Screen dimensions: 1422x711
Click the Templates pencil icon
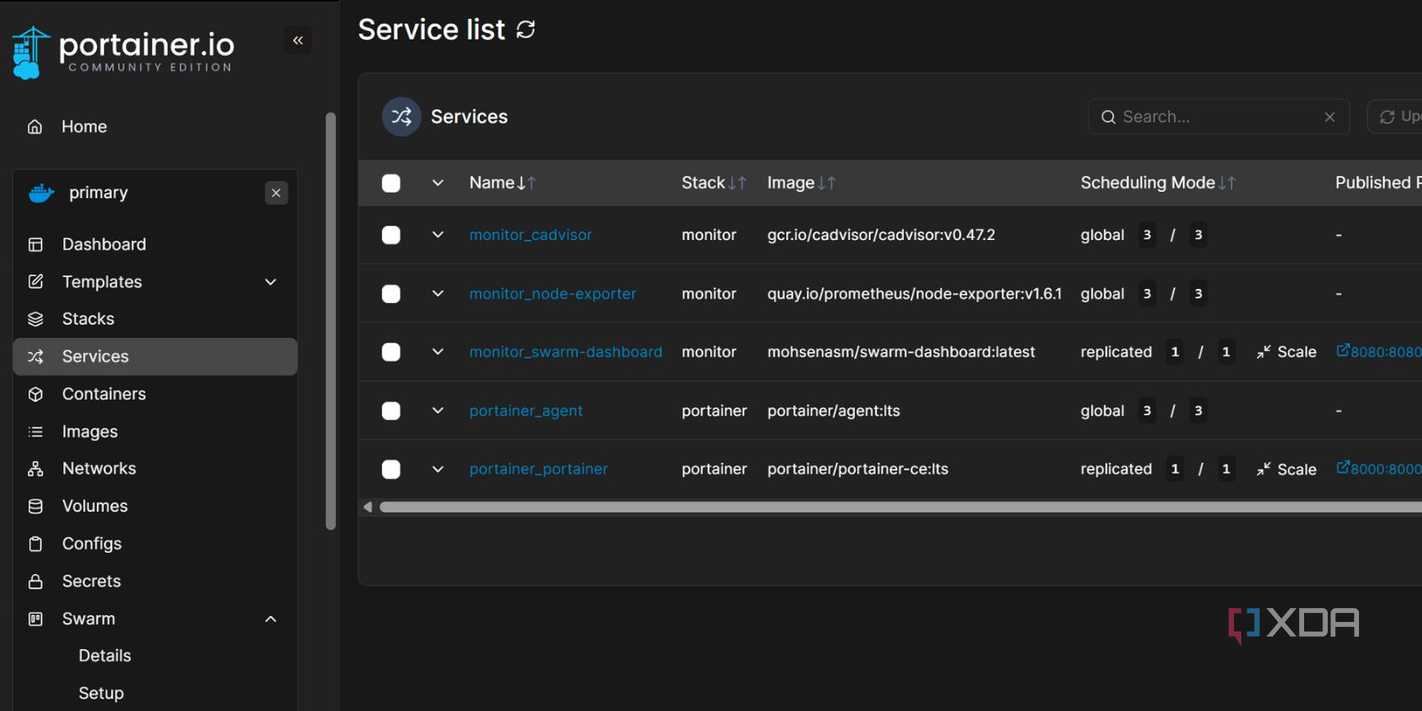[36, 282]
